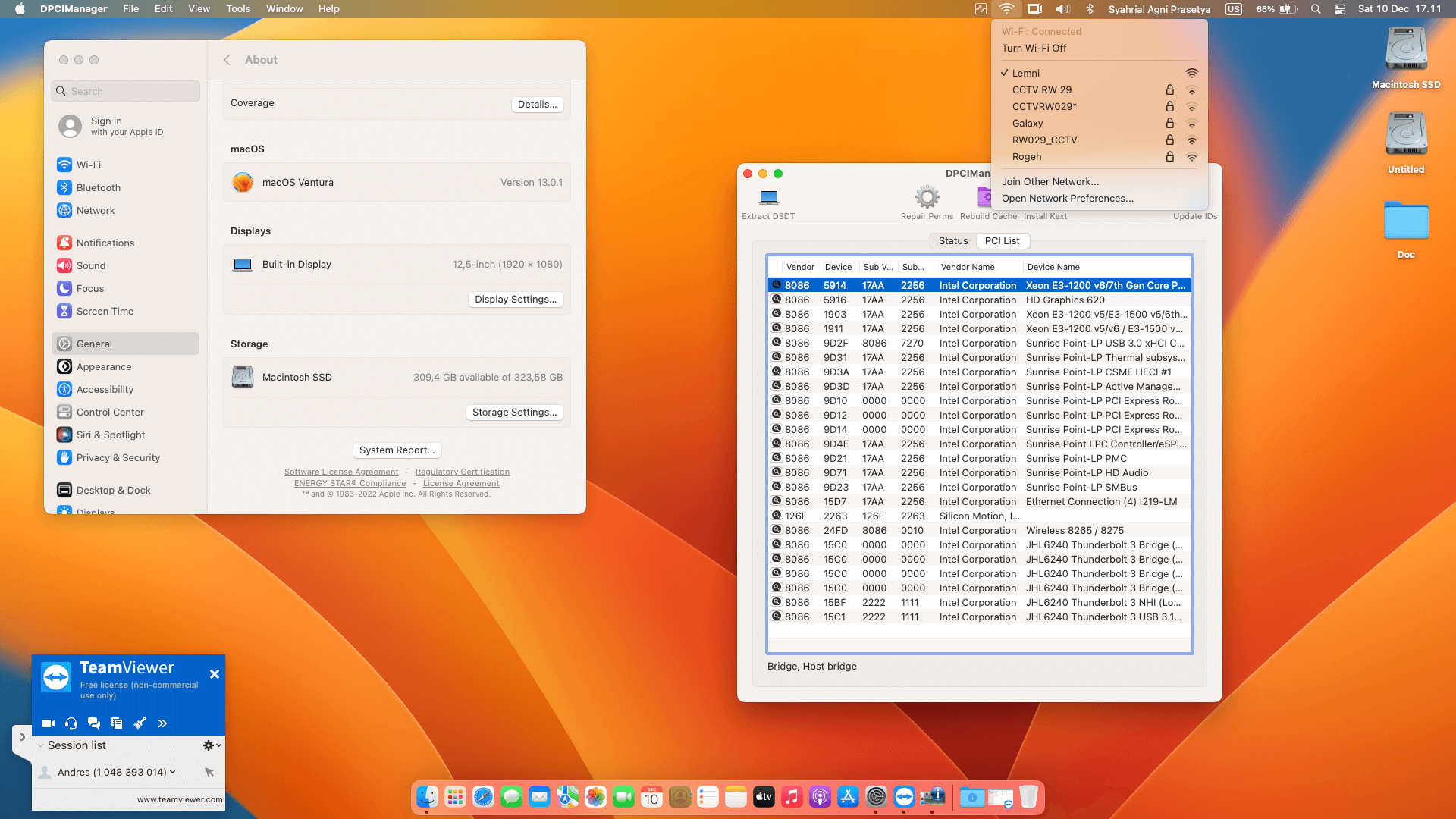Open the Tools menu
1456x819 pixels.
pyautogui.click(x=237, y=9)
